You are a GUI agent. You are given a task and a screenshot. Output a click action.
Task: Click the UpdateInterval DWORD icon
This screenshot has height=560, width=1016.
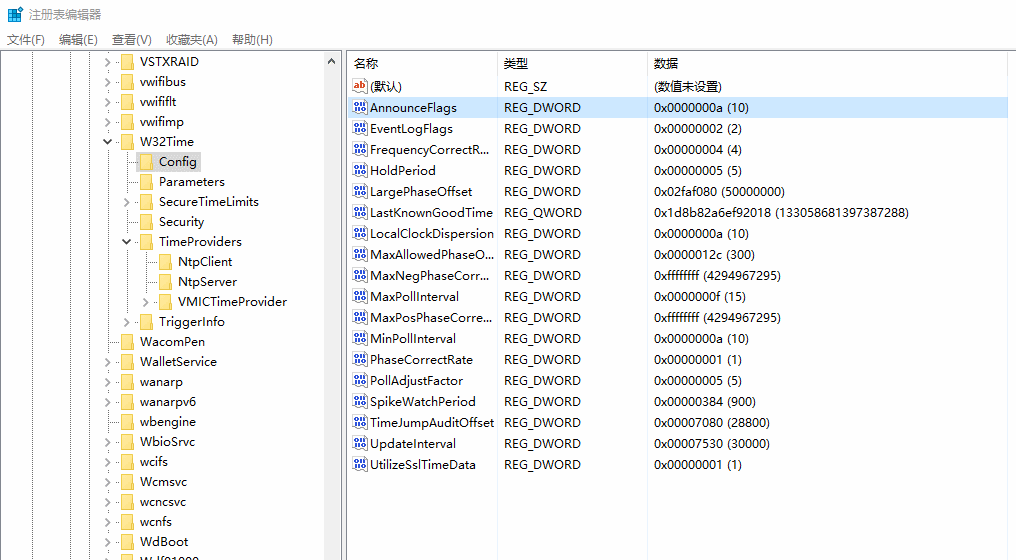coord(360,443)
